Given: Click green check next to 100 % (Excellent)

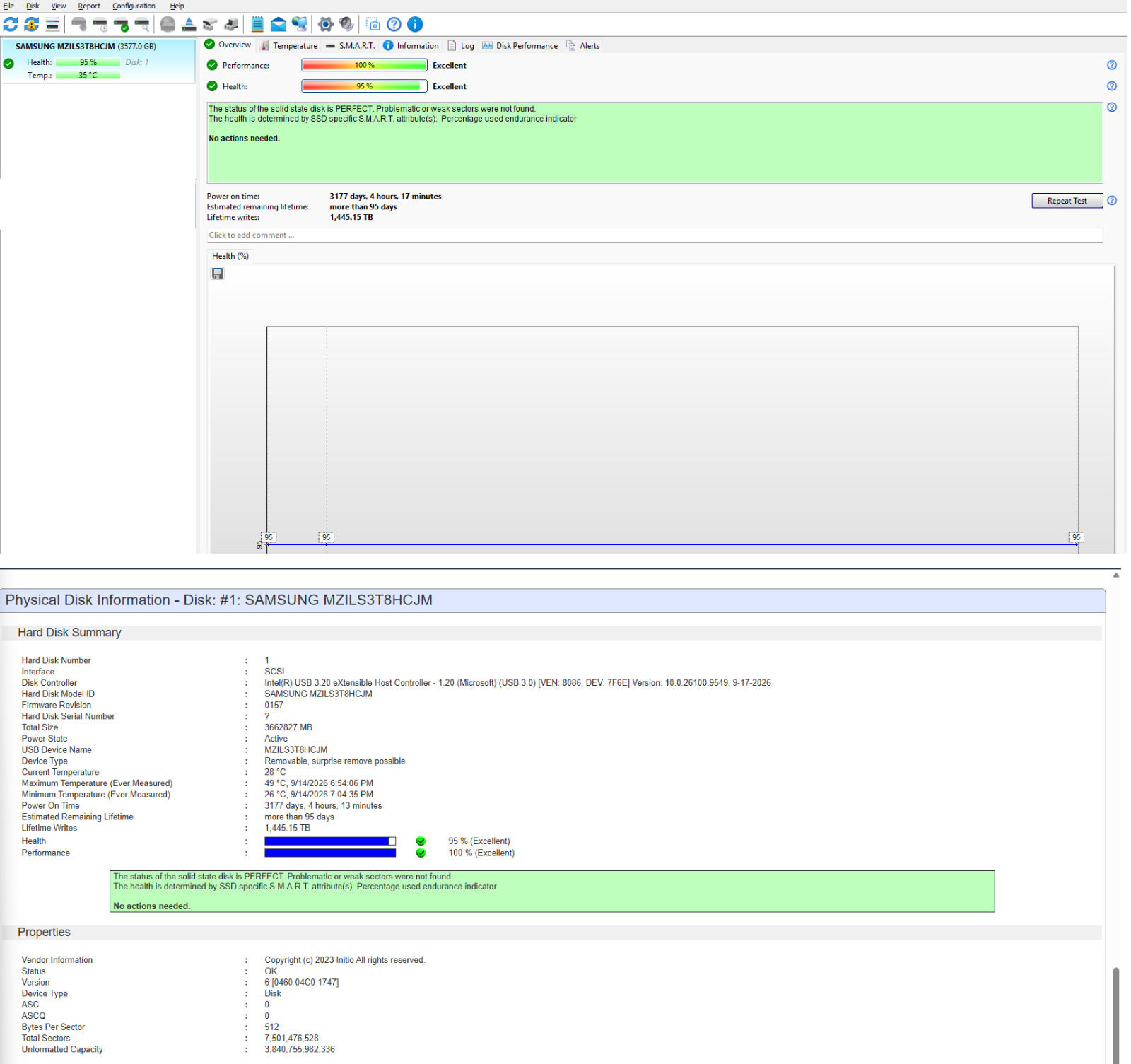Looking at the screenshot, I should coord(421,853).
